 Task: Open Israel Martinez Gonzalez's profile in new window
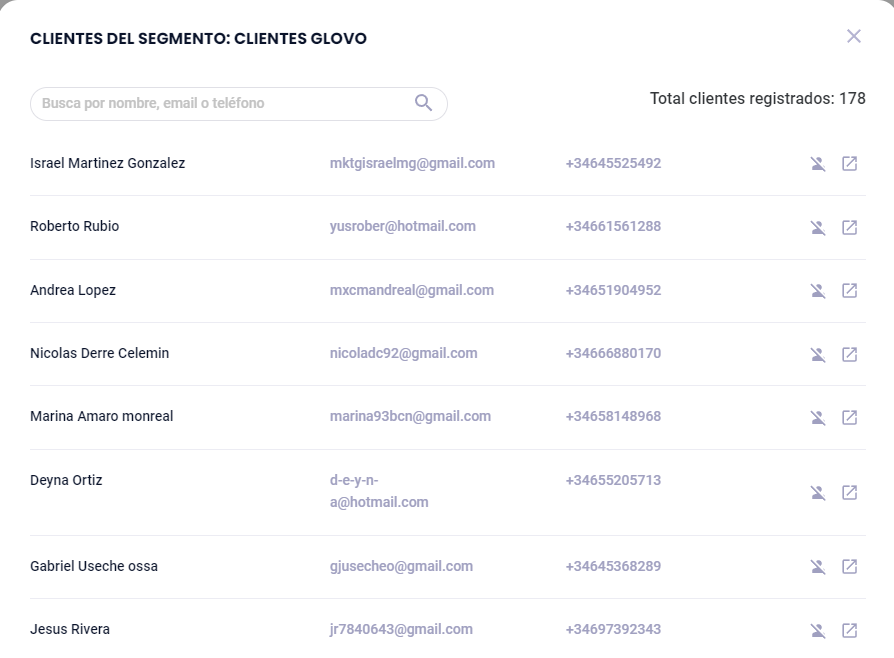pyautogui.click(x=849, y=164)
